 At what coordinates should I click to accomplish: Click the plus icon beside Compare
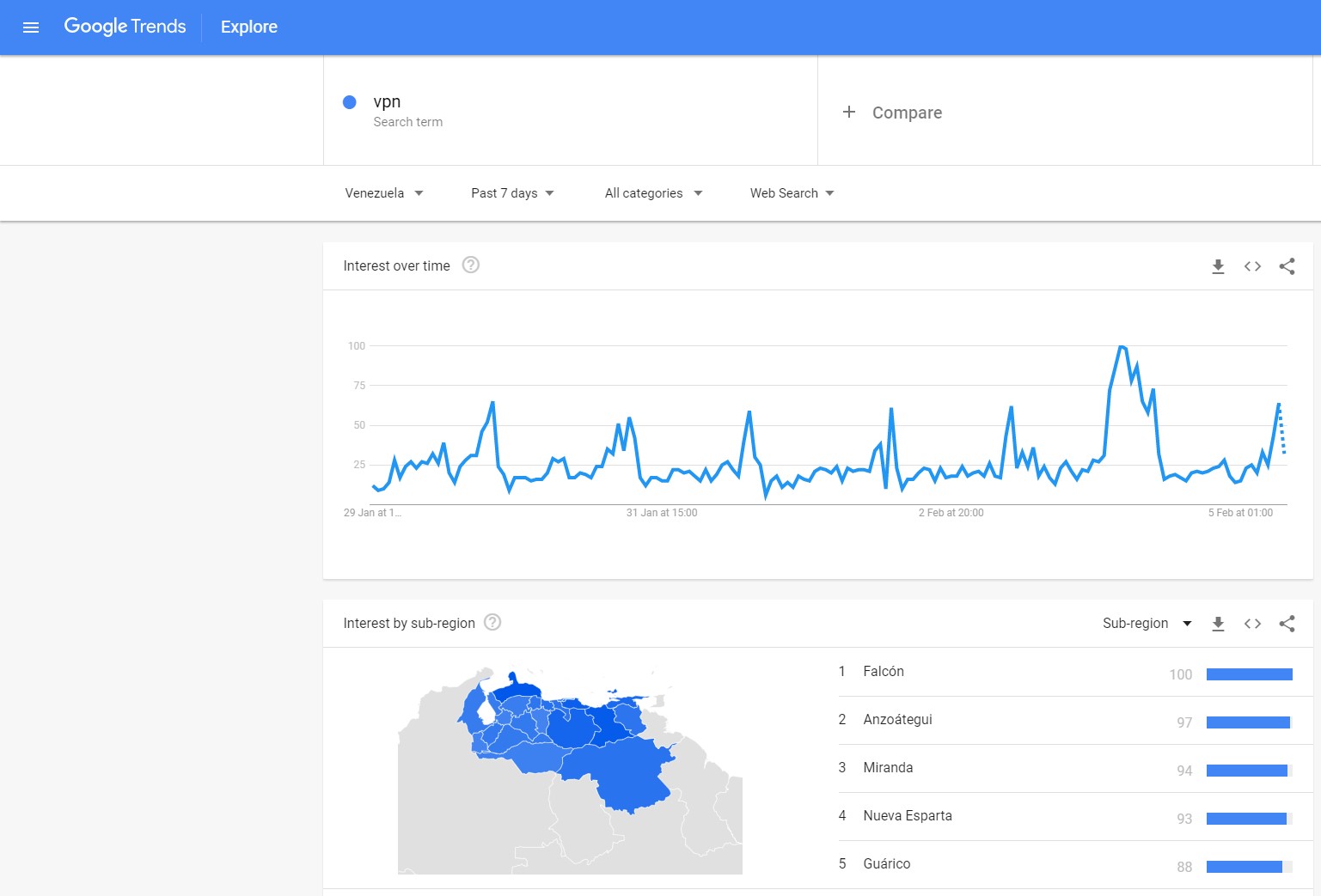click(x=849, y=112)
